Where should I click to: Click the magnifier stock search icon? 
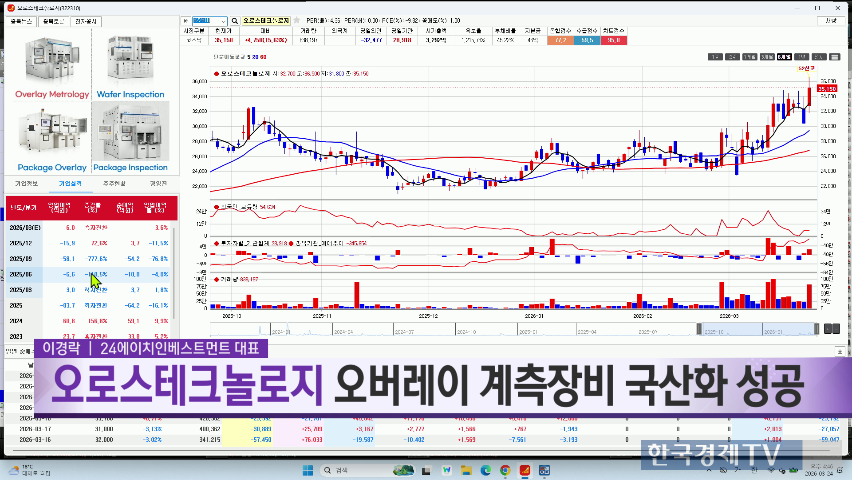(x=235, y=20)
